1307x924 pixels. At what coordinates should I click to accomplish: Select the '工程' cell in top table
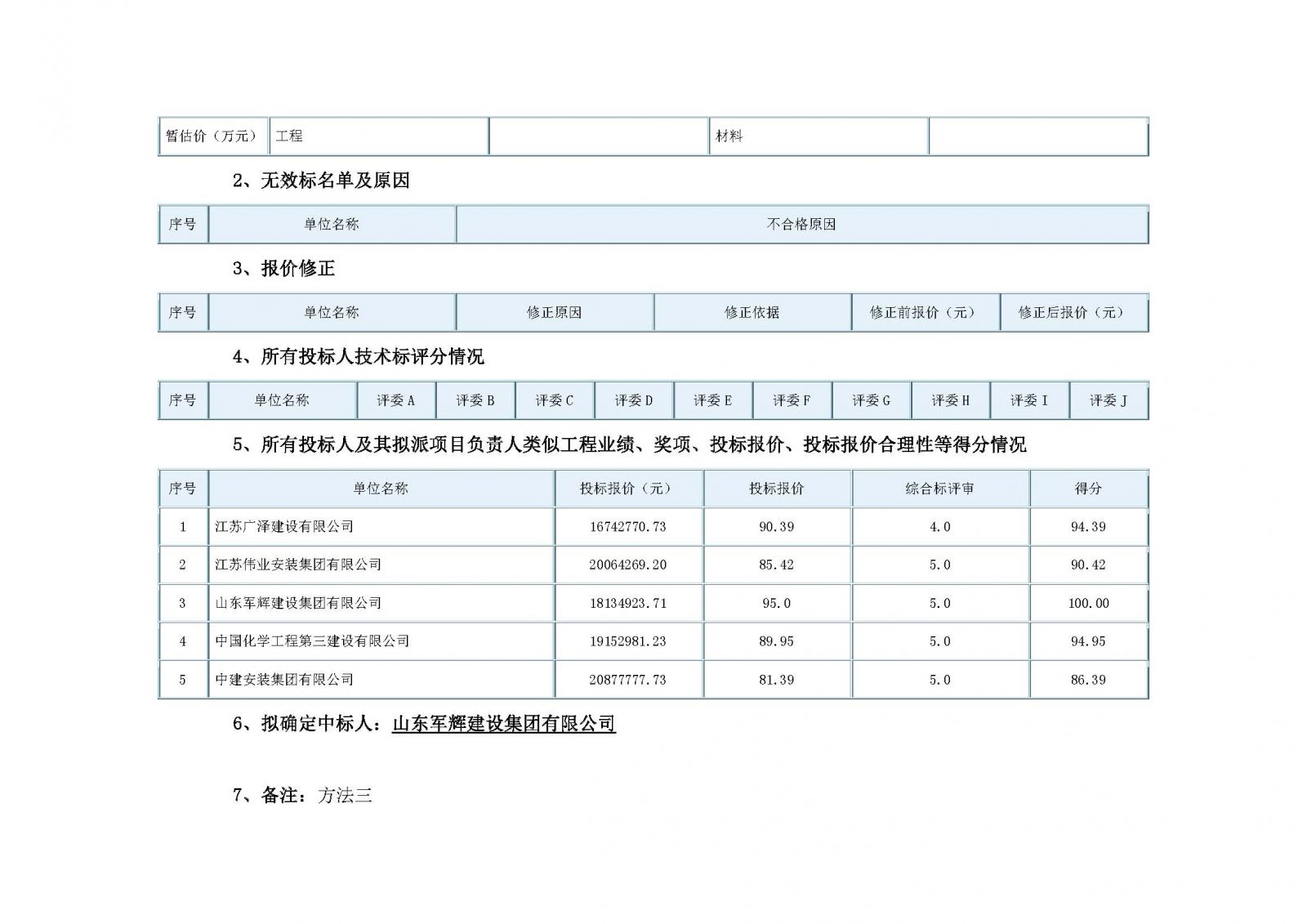[x=379, y=136]
